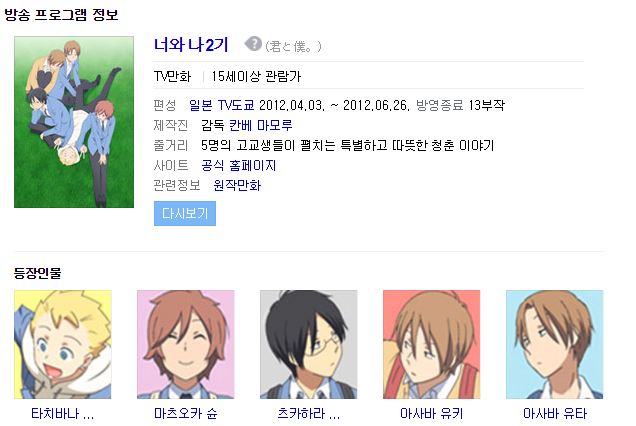Open the 너와 나 2기 title link
The width and height of the screenshot is (636, 426).
point(191,45)
